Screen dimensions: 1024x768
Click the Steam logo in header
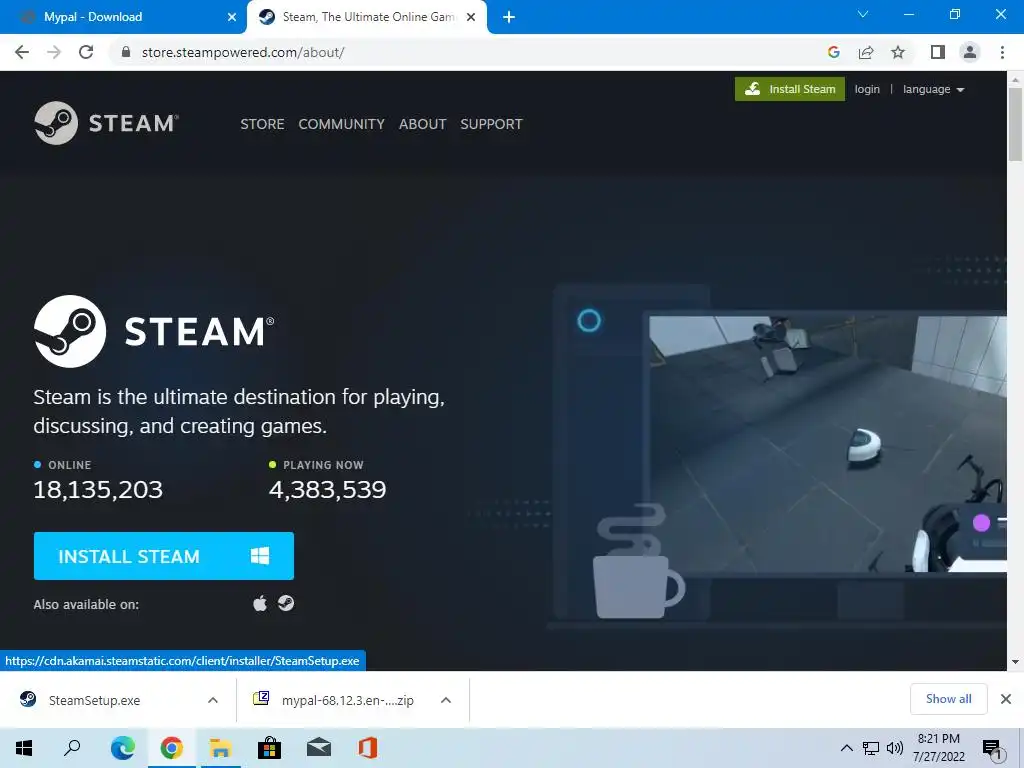[106, 123]
